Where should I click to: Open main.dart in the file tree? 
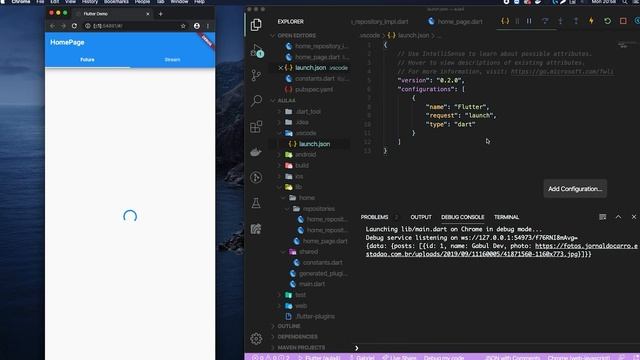coord(312,284)
